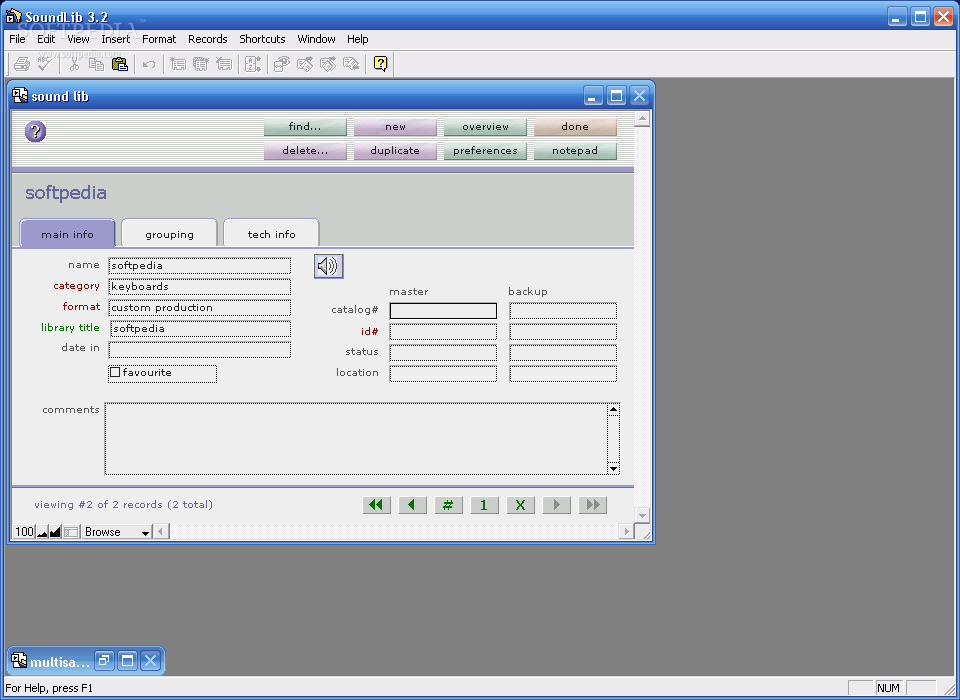The image size is (960, 700).
Task: Click the find... button
Action: (305, 127)
